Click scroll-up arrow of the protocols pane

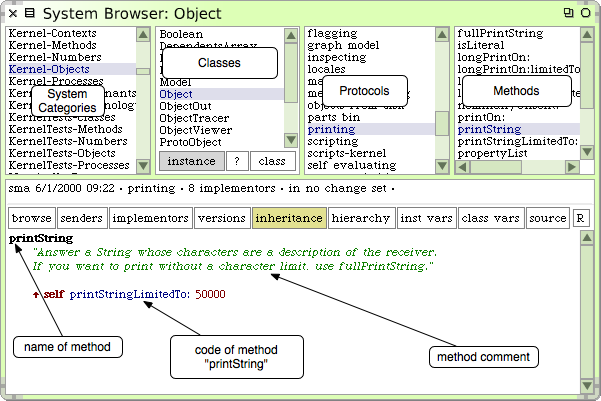tap(441, 33)
